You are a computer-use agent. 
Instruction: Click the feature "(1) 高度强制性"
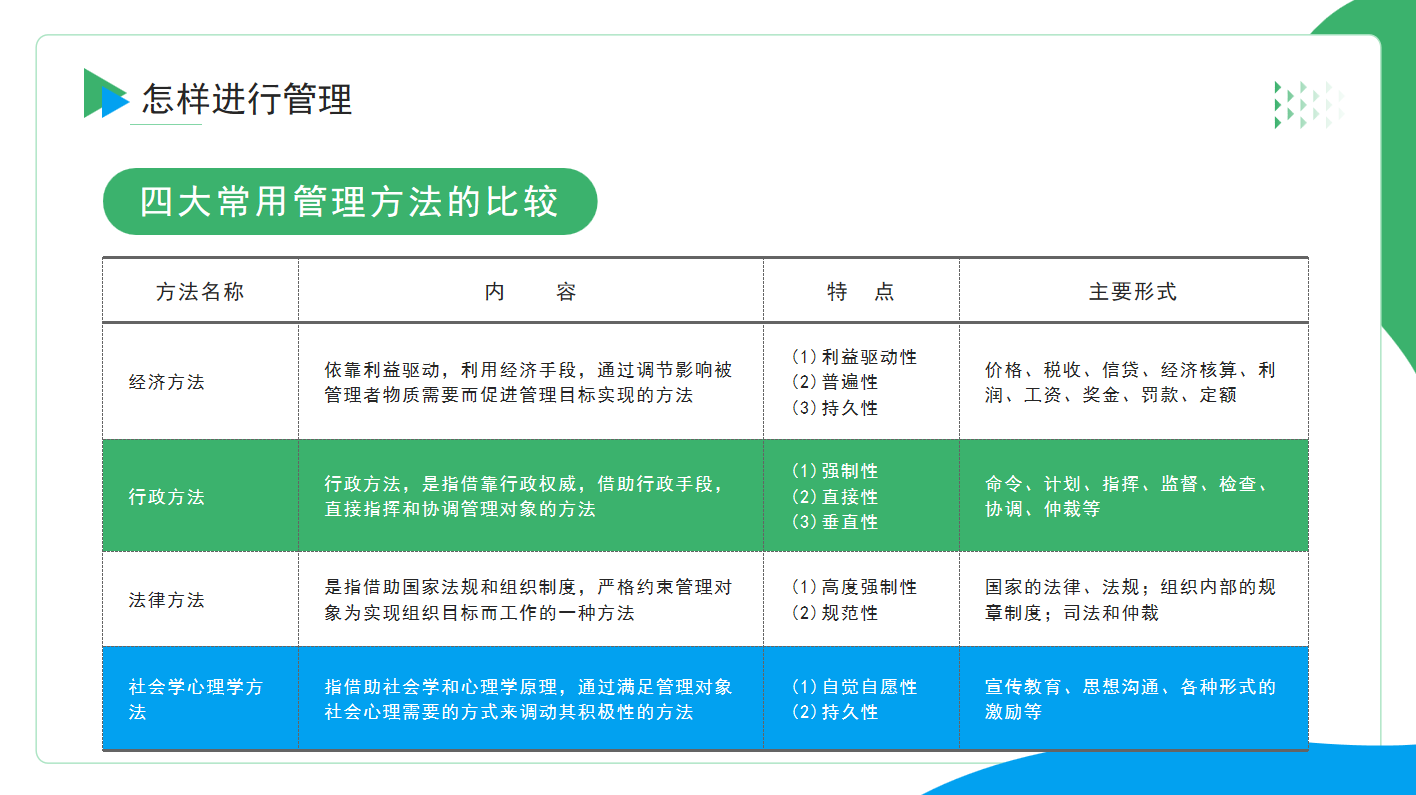click(x=854, y=587)
